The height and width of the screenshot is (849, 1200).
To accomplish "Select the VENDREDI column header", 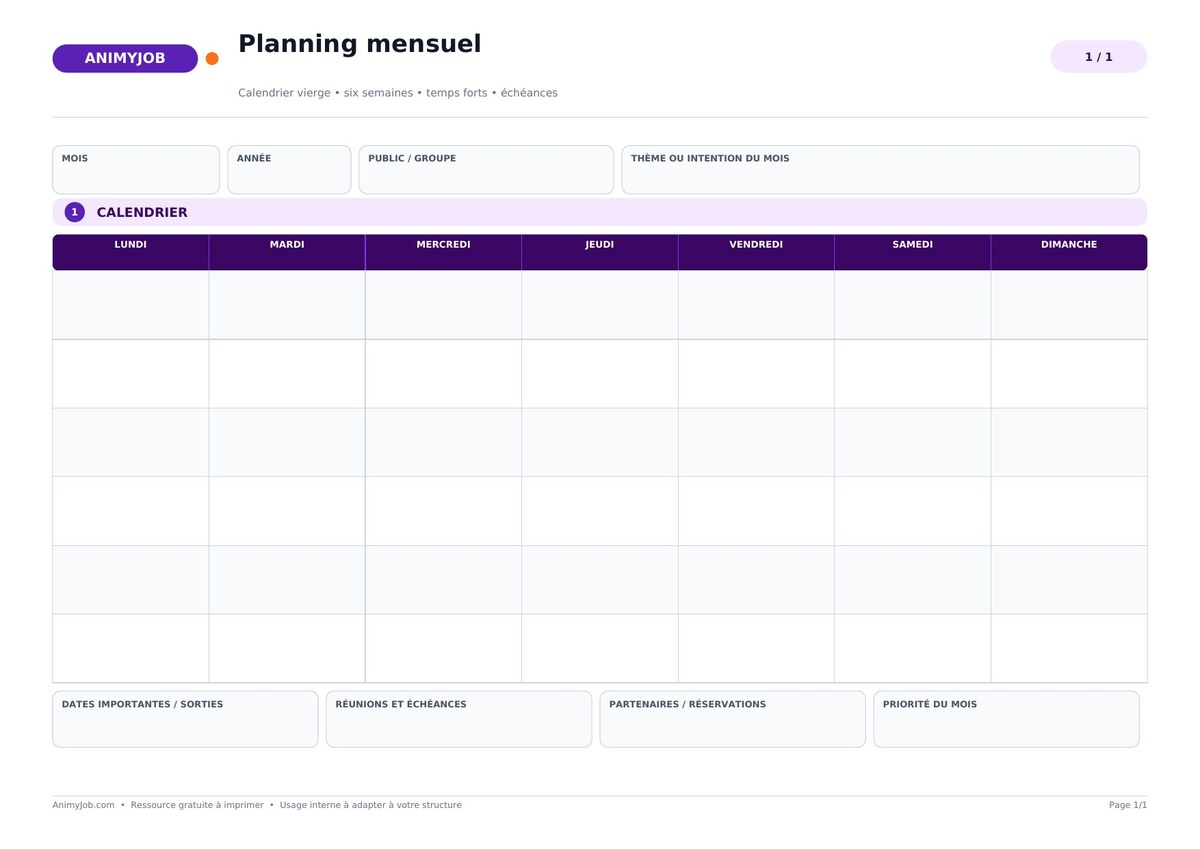I will point(756,252).
